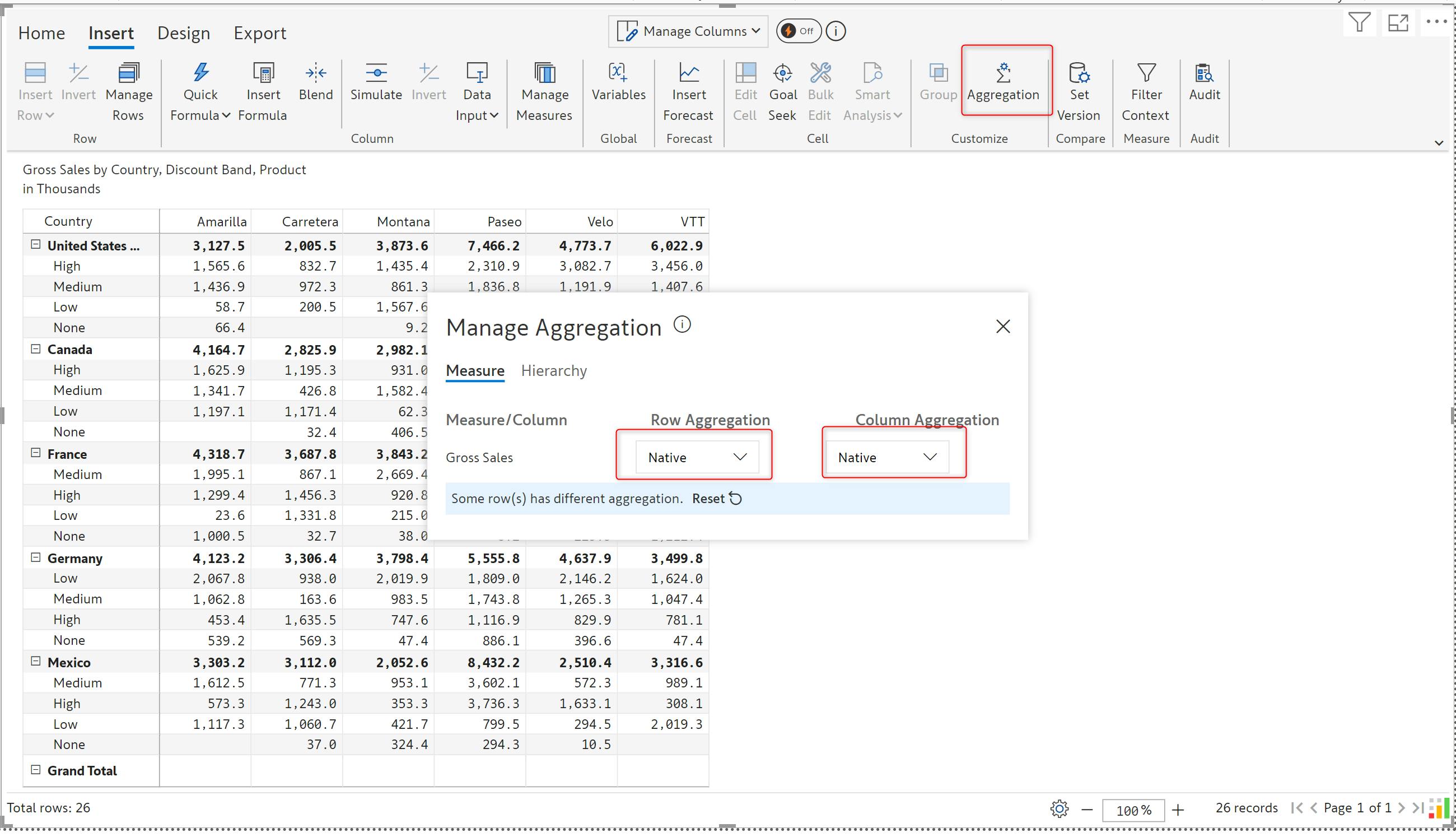Open the Goal Seek tool
The image size is (1456, 837).
[782, 91]
